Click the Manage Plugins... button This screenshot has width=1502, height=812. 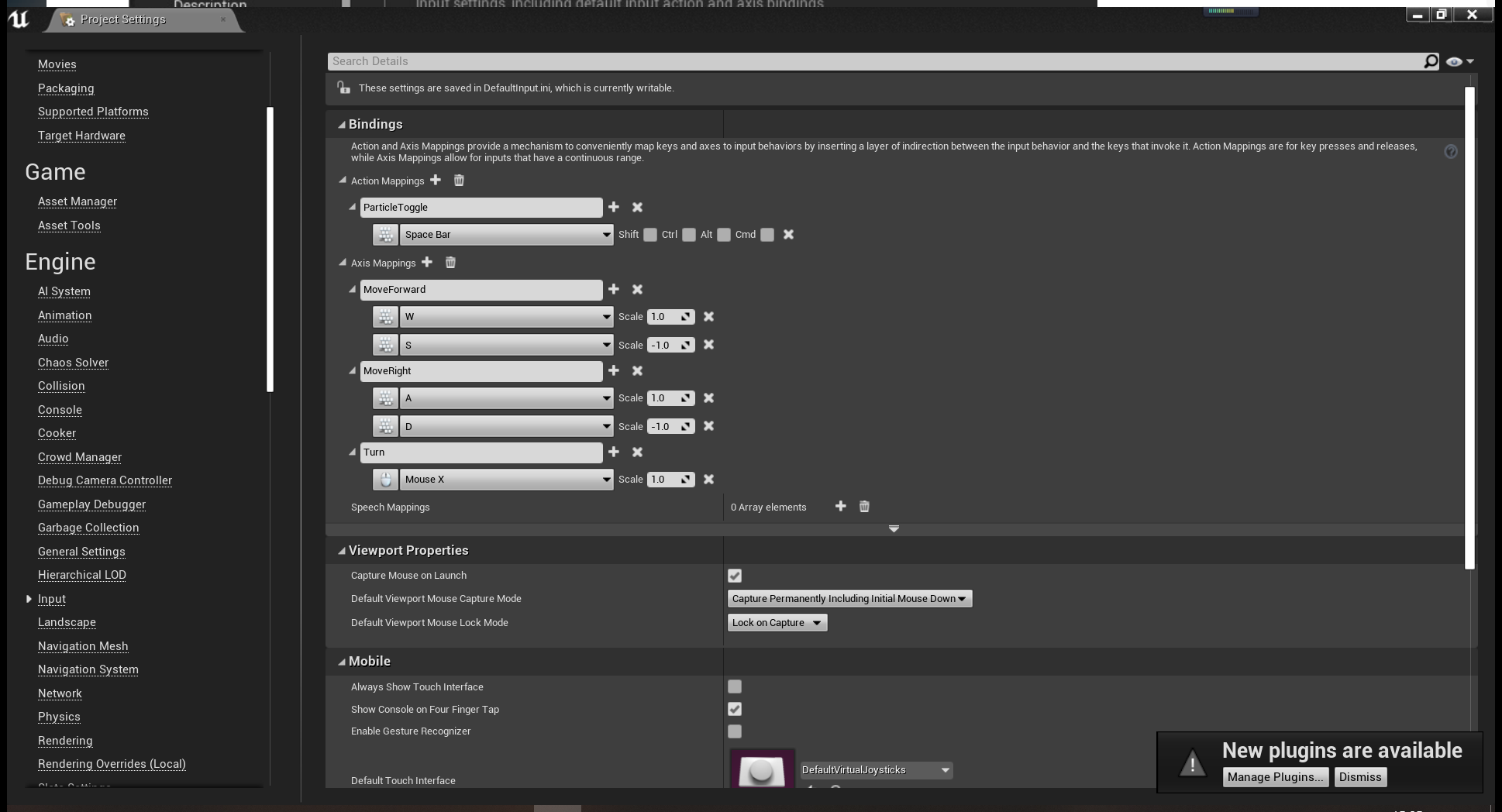(x=1276, y=777)
